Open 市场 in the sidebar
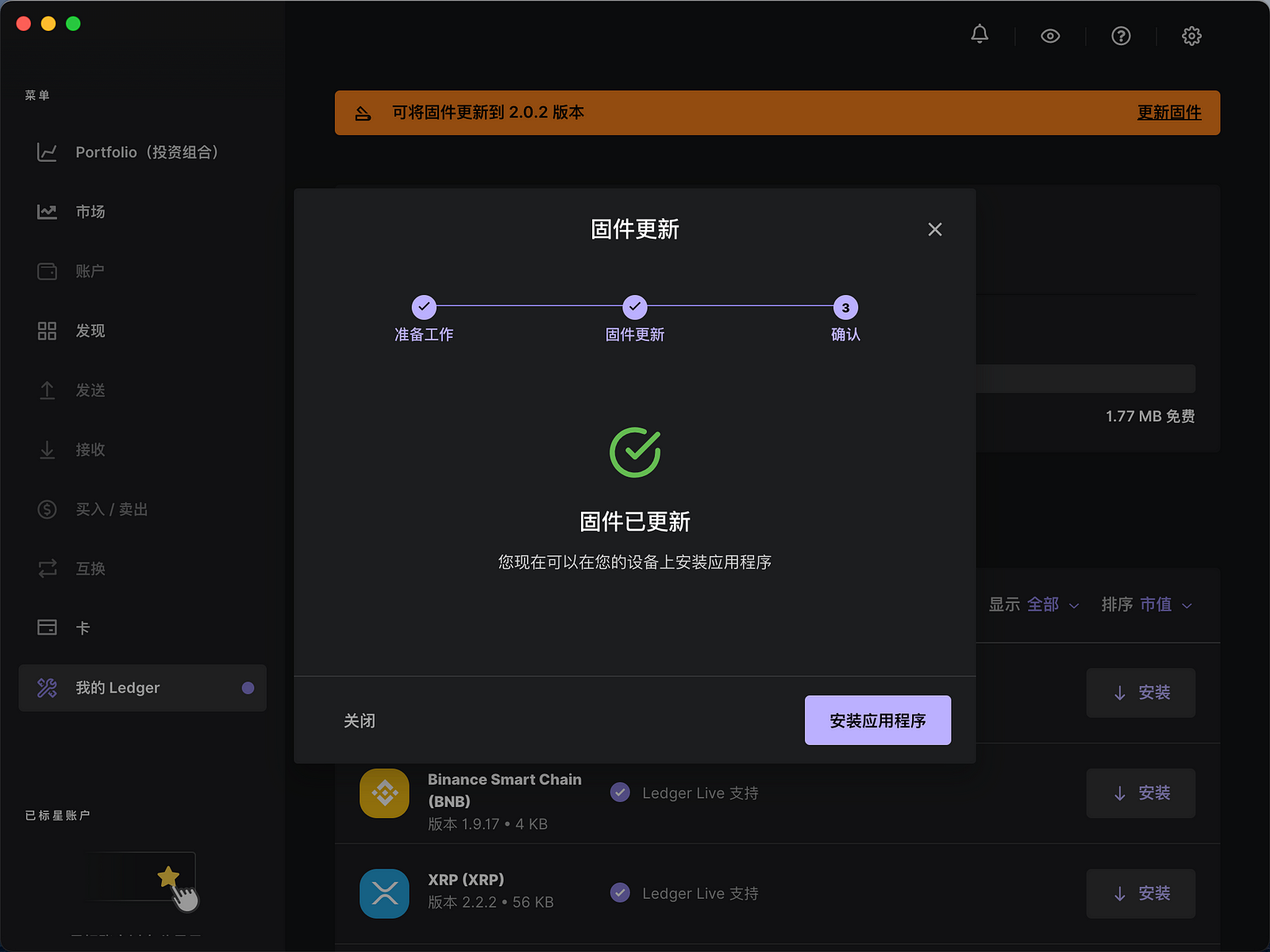The height and width of the screenshot is (952, 1270). (143, 212)
